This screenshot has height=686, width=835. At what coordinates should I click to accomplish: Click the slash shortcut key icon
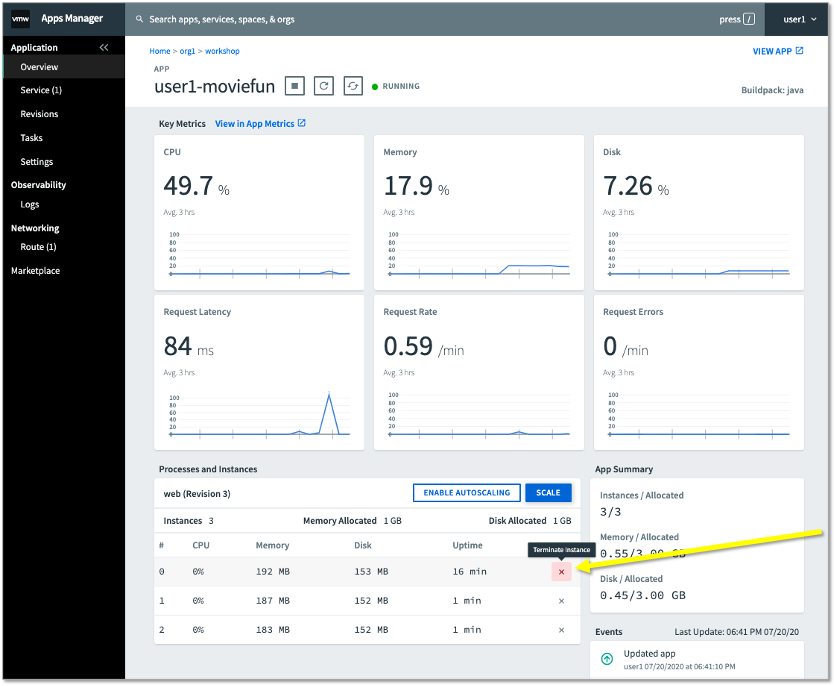click(x=749, y=19)
